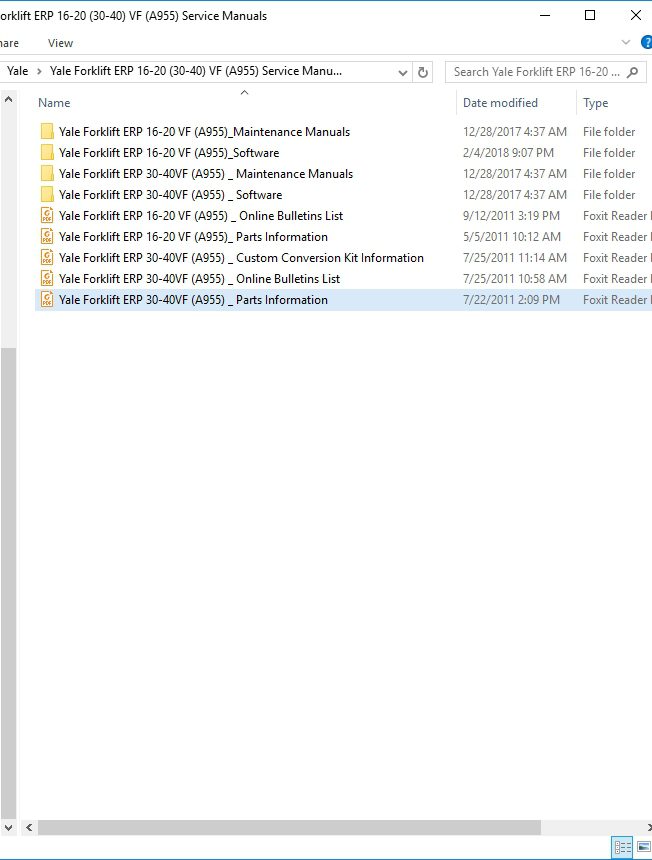
Task: Maximize the Explorer window
Action: [x=590, y=15]
